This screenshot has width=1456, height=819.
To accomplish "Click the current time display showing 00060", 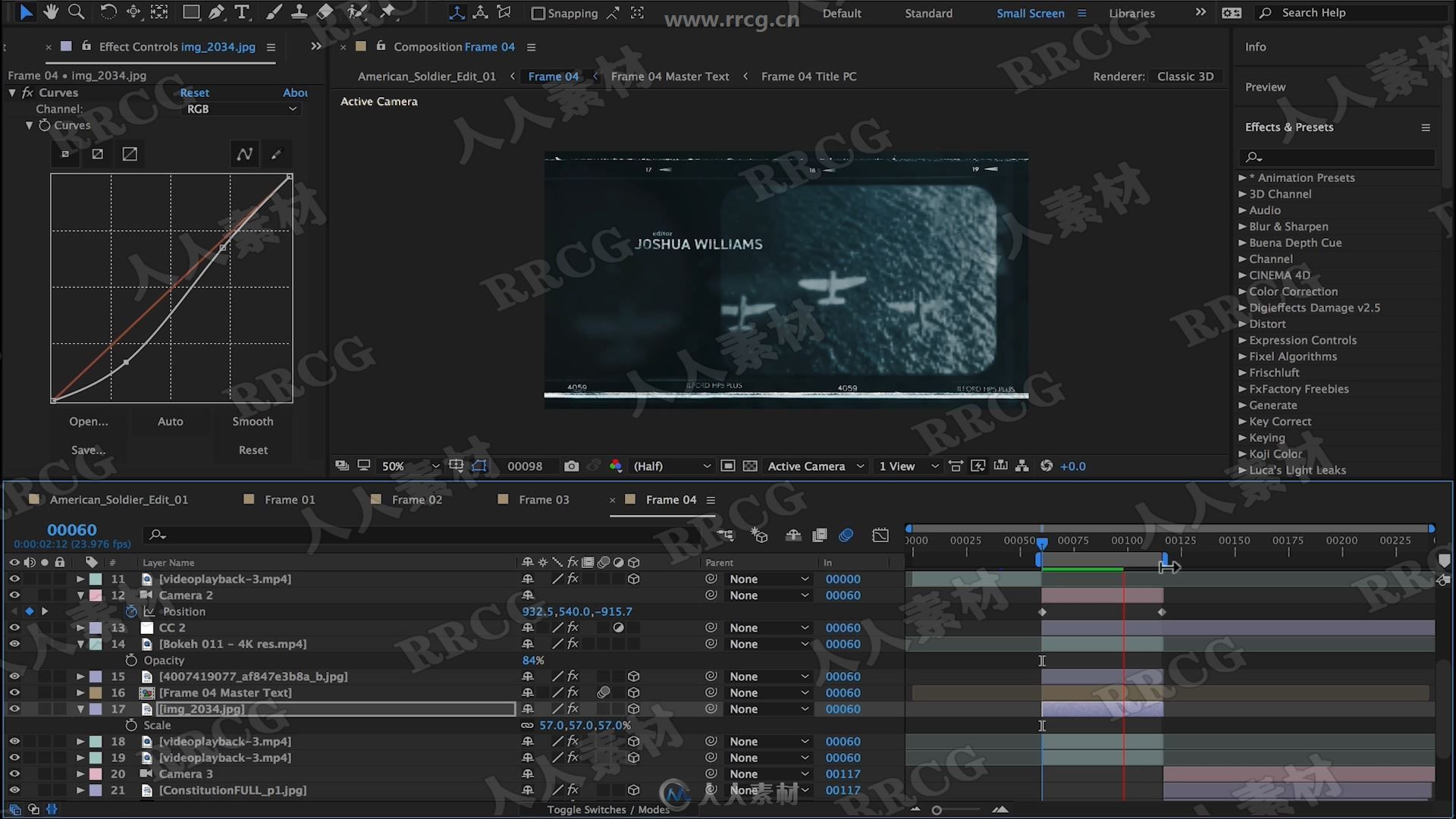I will click(71, 530).
